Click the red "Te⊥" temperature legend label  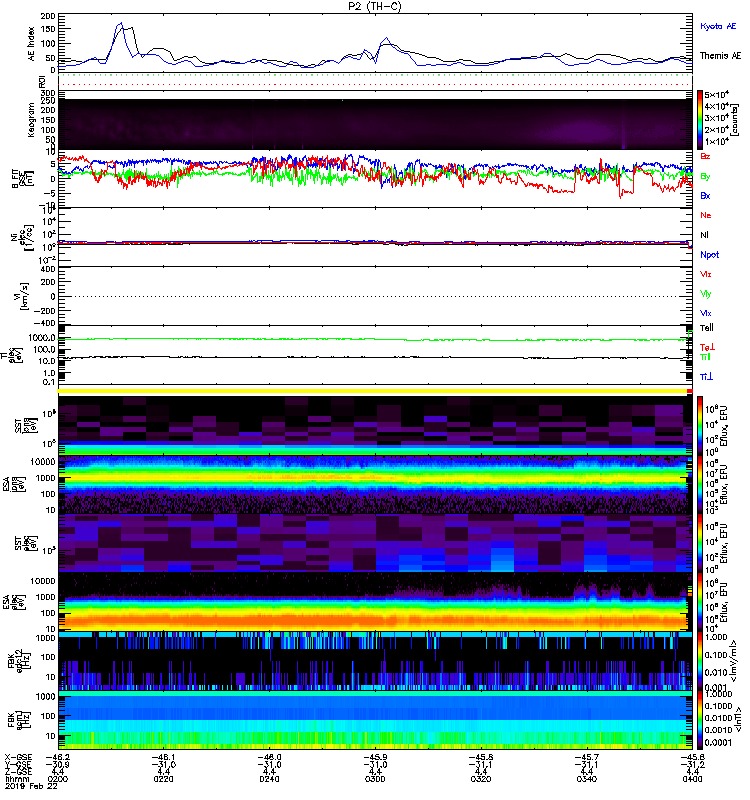tap(707, 347)
